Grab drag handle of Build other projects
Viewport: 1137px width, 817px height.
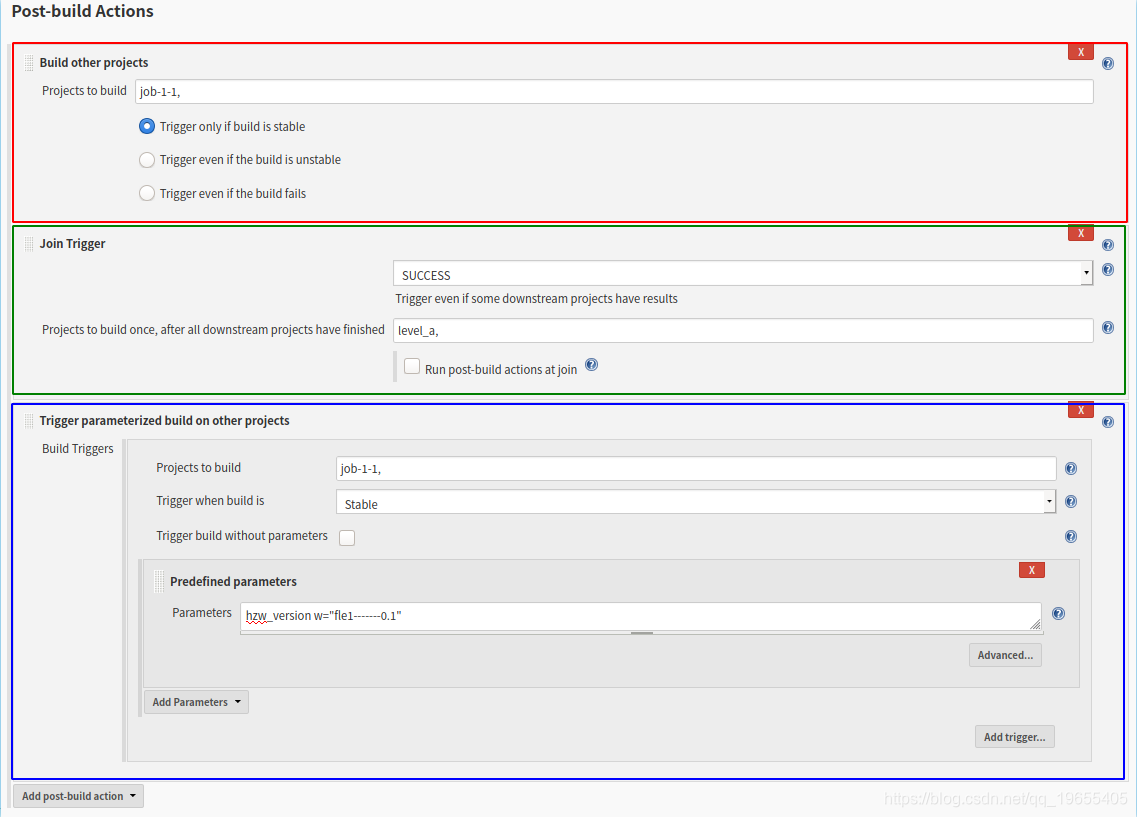pyautogui.click(x=29, y=63)
